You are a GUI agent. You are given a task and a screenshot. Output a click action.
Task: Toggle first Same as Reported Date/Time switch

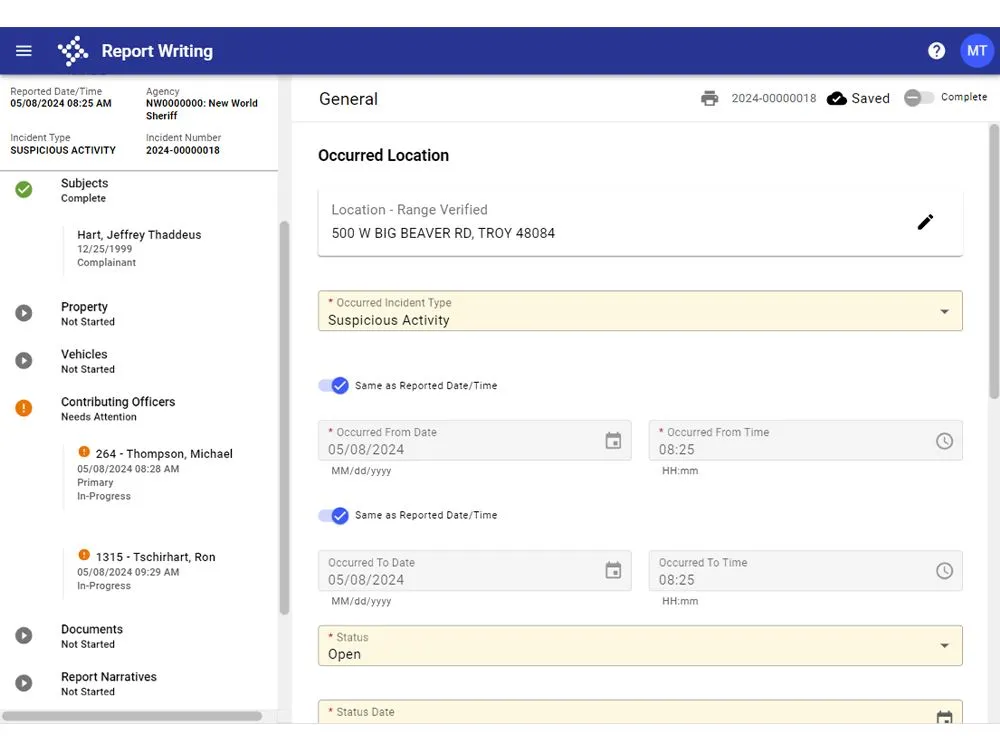coord(334,386)
